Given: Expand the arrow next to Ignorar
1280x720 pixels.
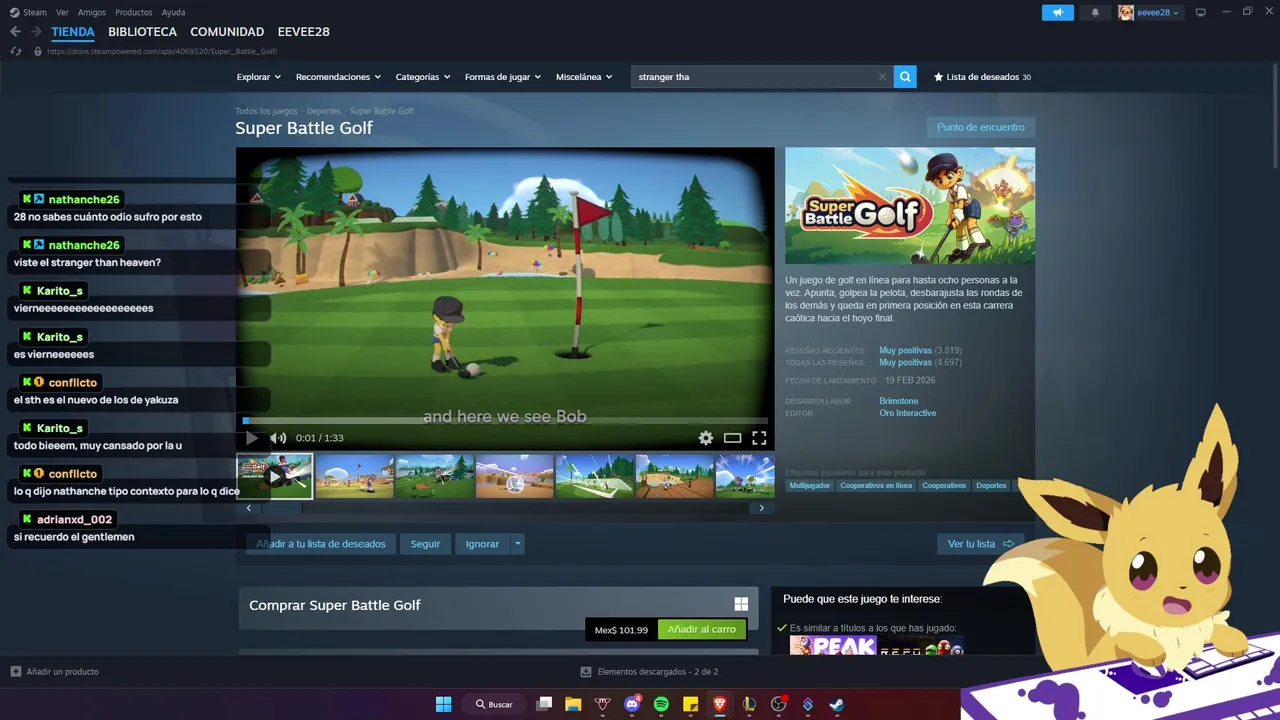Looking at the screenshot, I should tap(517, 544).
